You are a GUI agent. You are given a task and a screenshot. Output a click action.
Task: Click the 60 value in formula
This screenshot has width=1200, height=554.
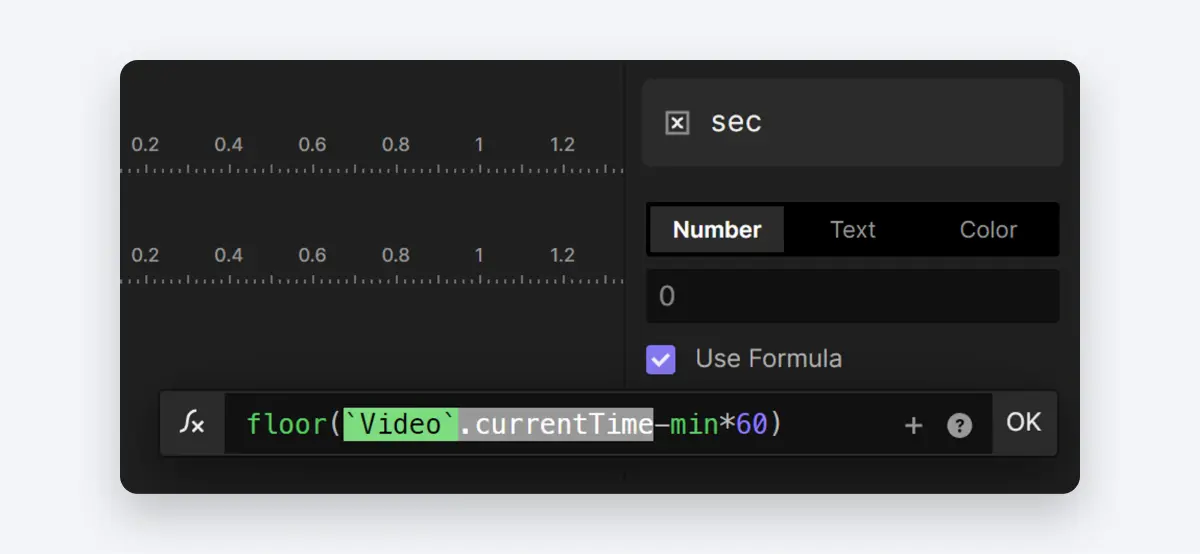751,425
